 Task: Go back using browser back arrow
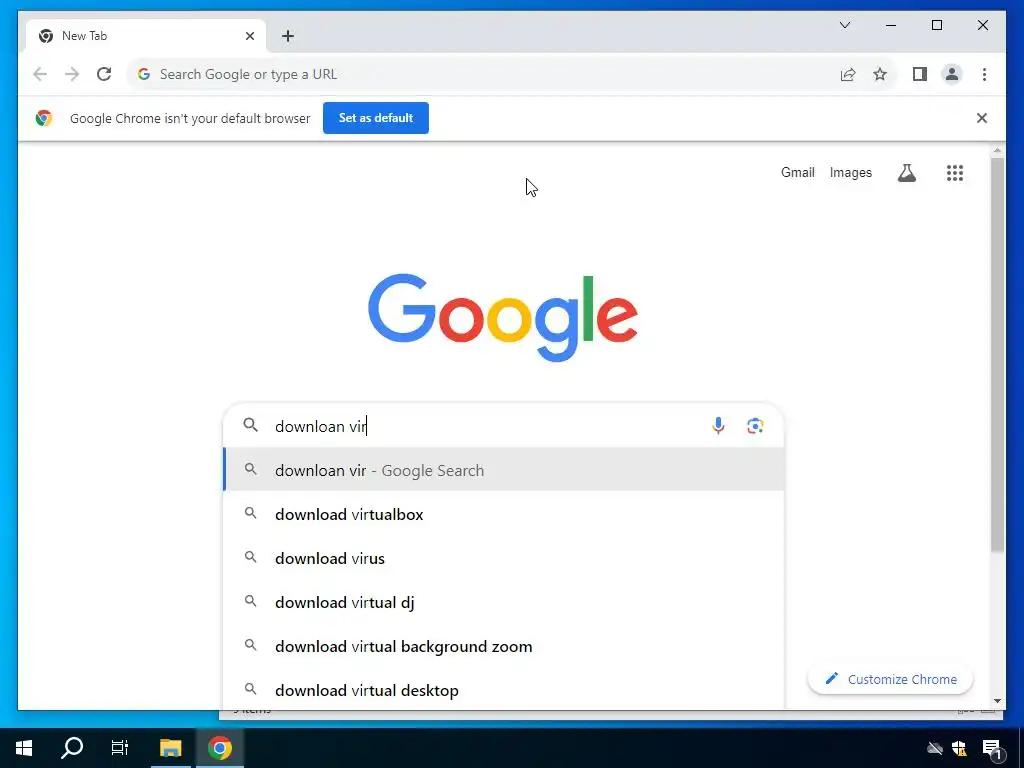coord(40,74)
